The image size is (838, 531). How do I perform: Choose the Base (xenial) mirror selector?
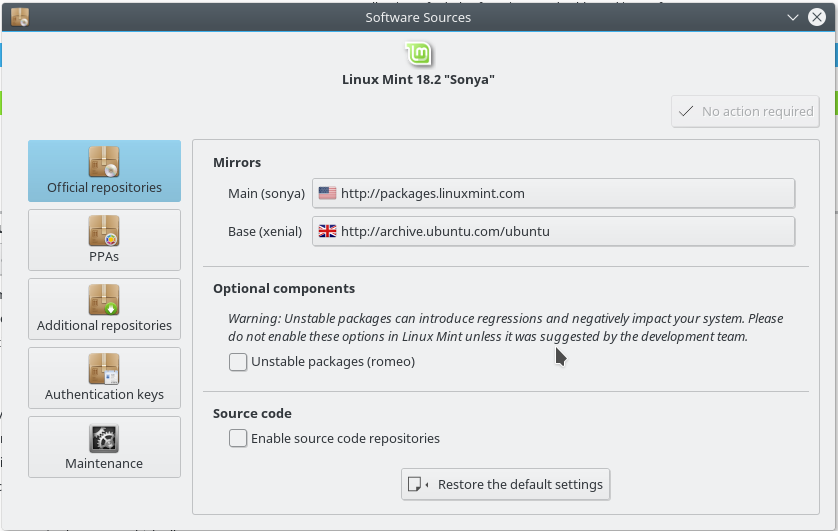tap(553, 231)
